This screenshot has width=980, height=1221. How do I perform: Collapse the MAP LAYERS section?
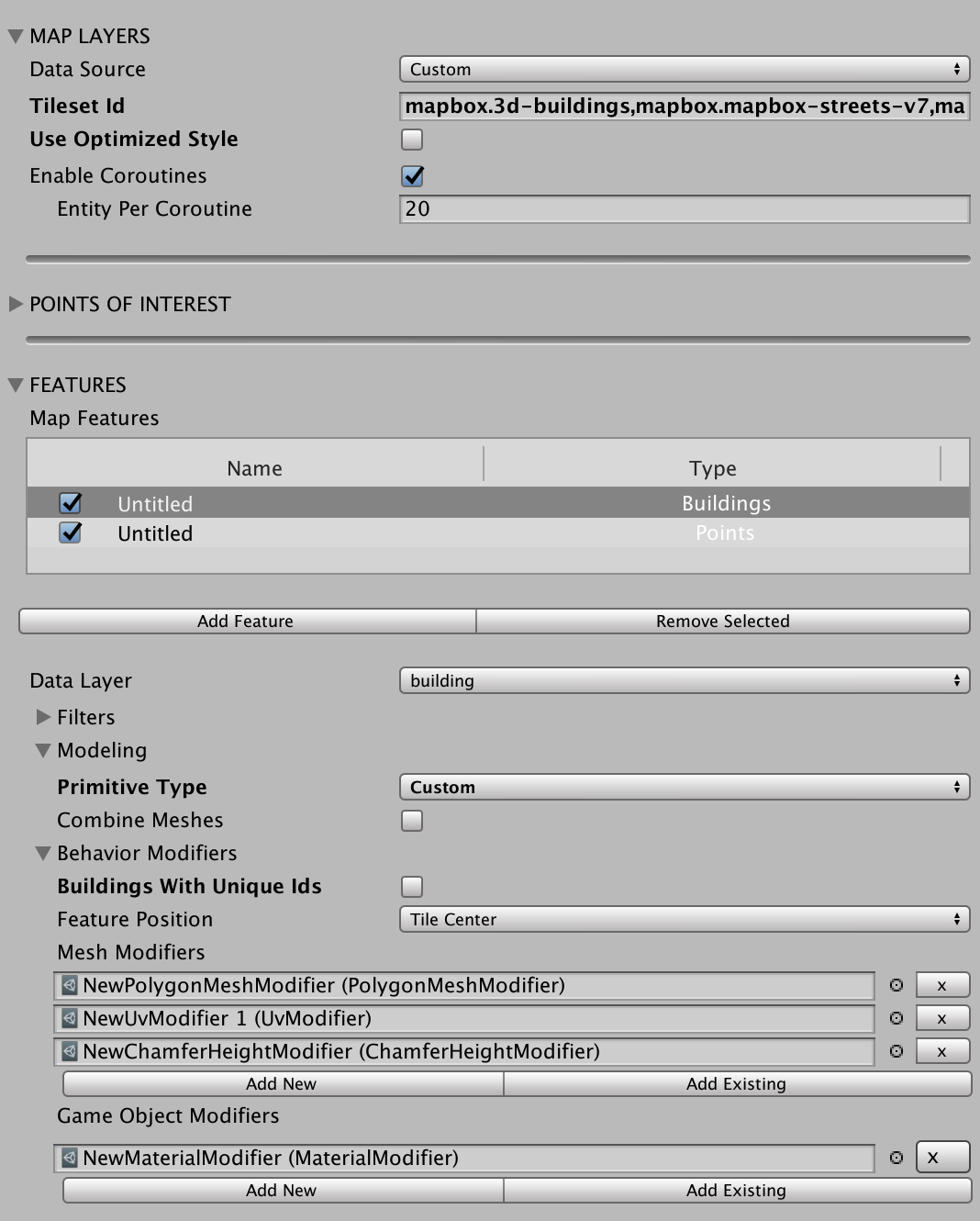point(15,36)
